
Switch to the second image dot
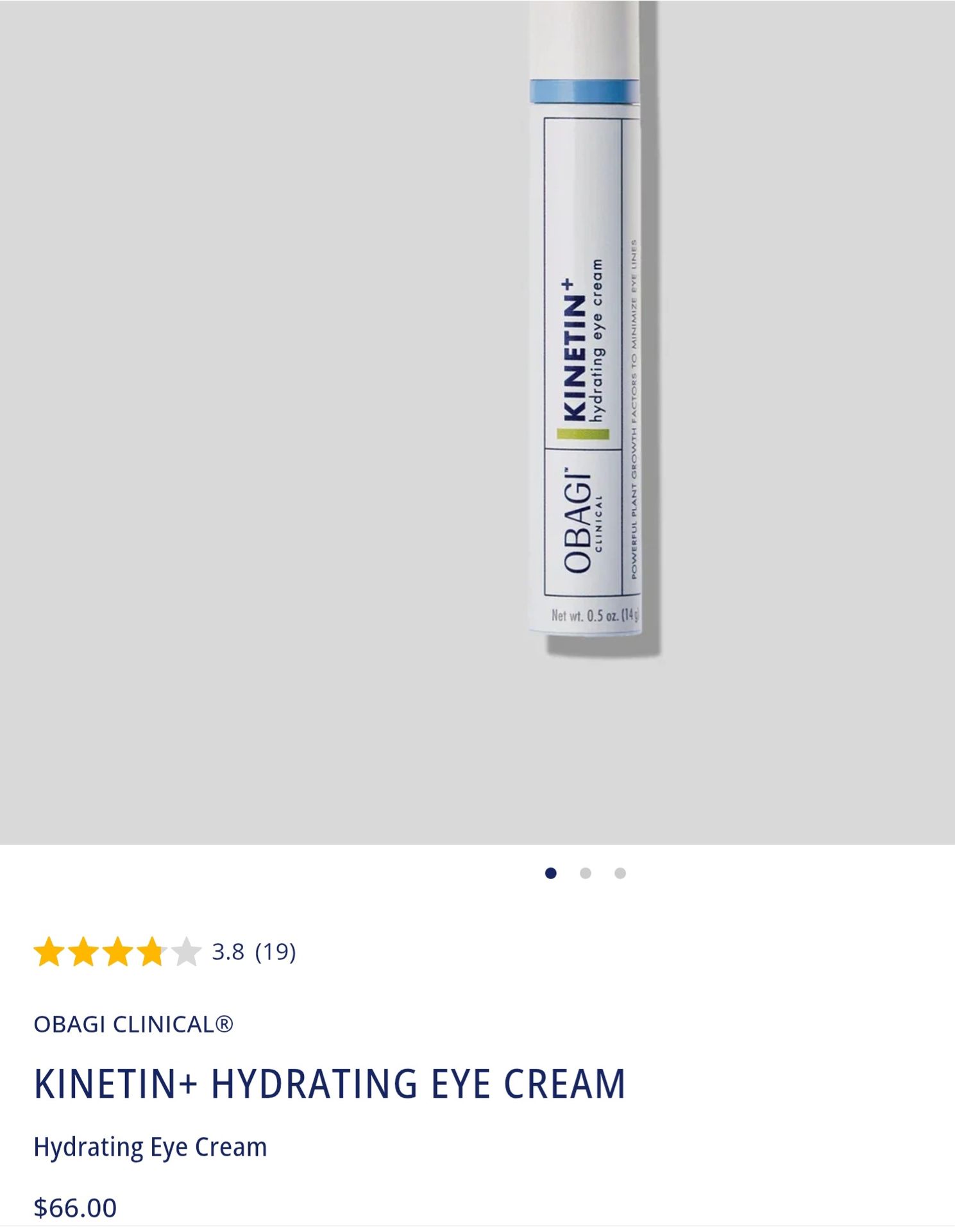(585, 873)
